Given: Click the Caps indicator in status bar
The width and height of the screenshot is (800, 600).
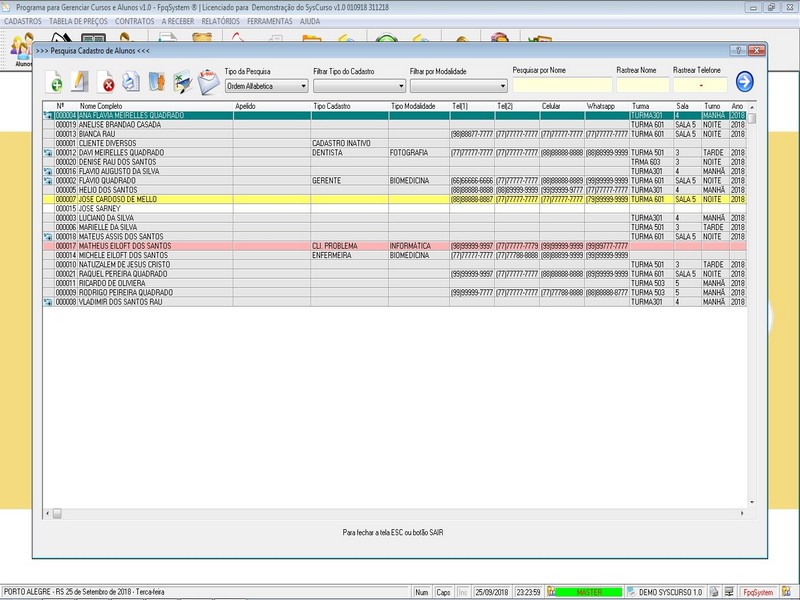Looking at the screenshot, I should [x=443, y=592].
